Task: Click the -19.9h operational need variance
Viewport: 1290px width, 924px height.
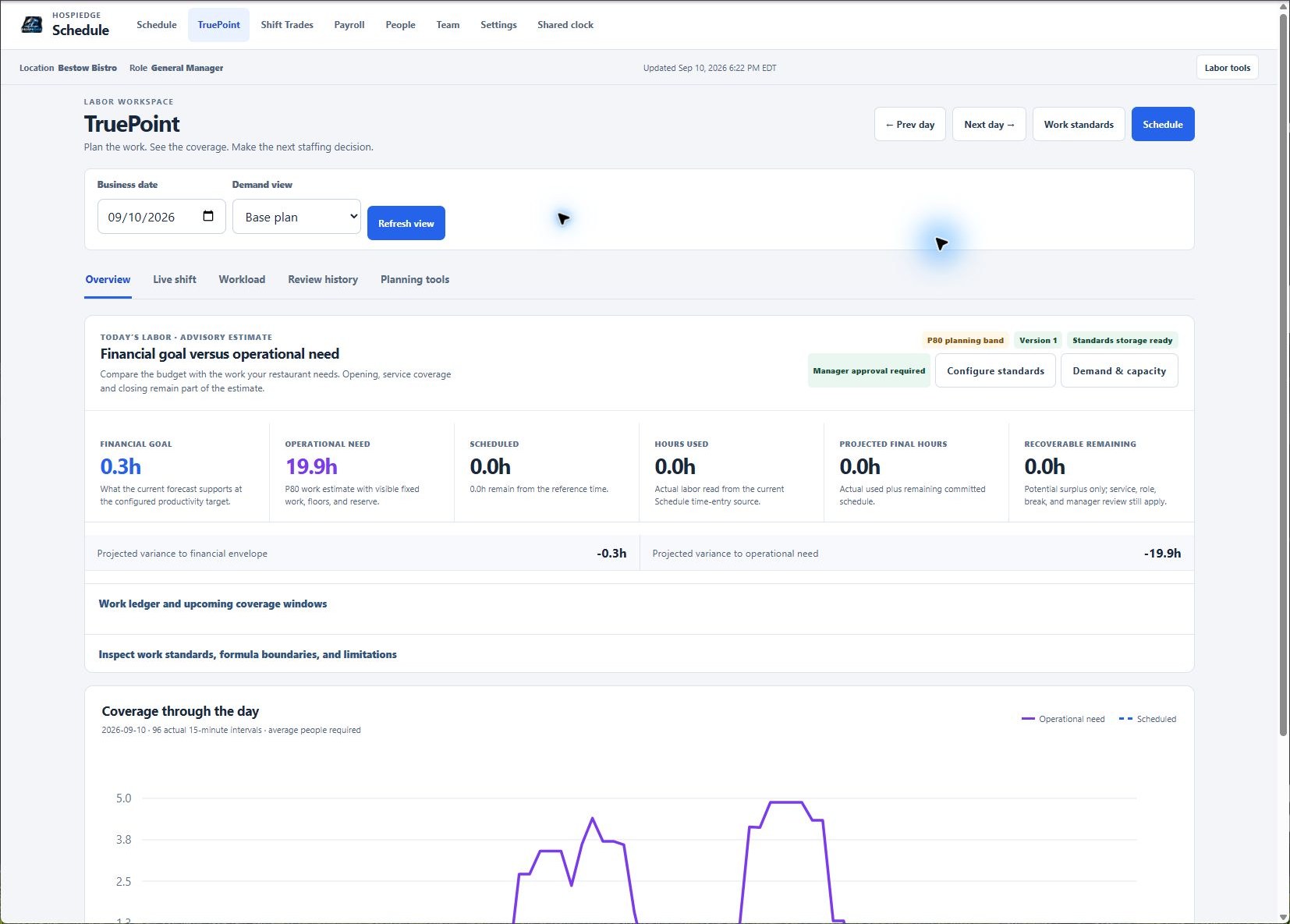Action: [x=1162, y=554]
